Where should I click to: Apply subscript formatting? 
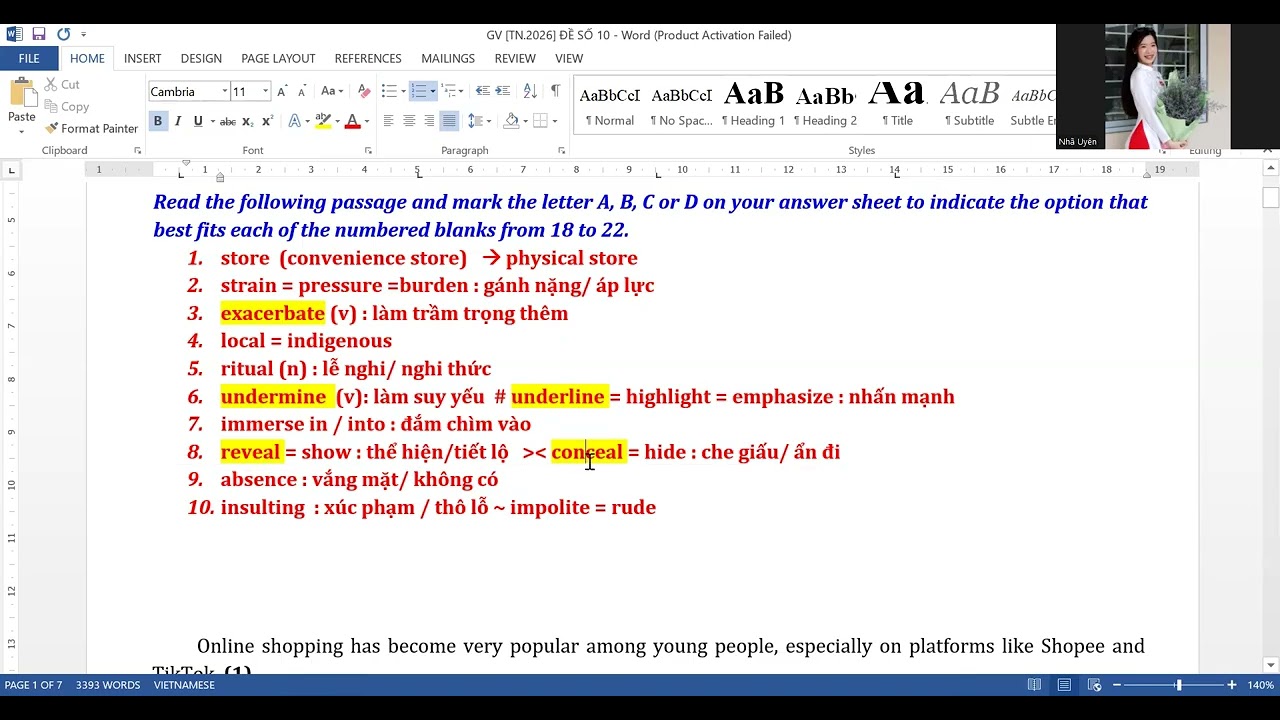pos(249,121)
